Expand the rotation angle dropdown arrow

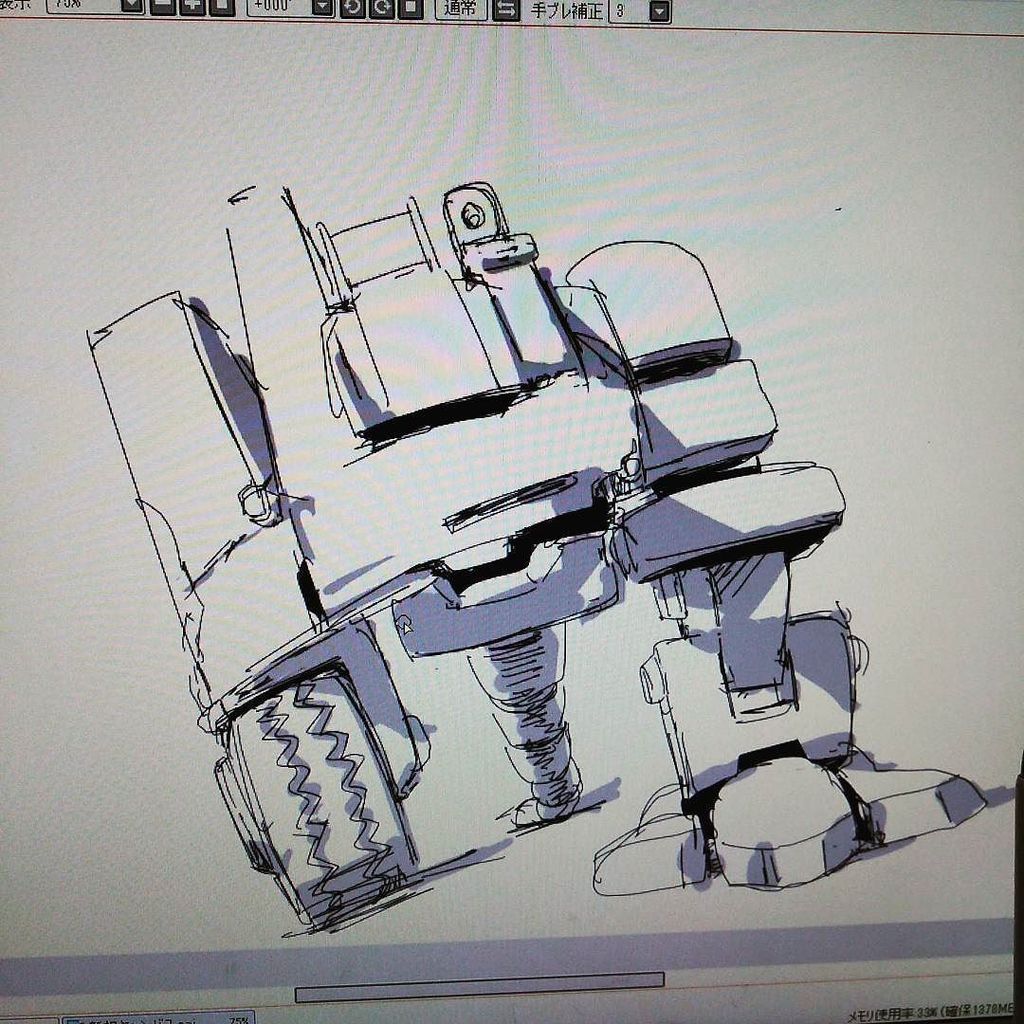(322, 8)
